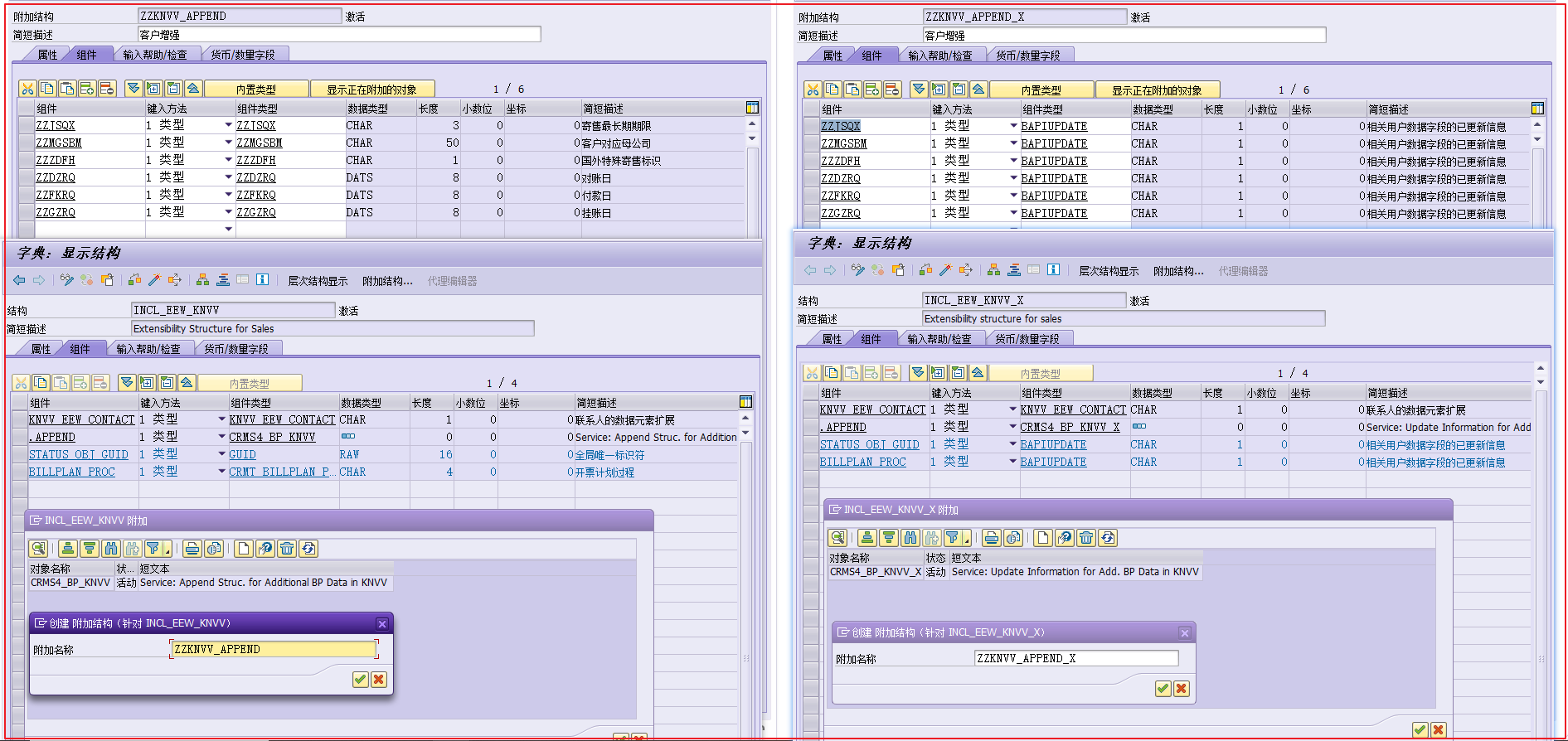Click delete row icon in ZZKNVV_APPEND_X toolbar
The width and height of the screenshot is (1568, 741).
coord(892,90)
